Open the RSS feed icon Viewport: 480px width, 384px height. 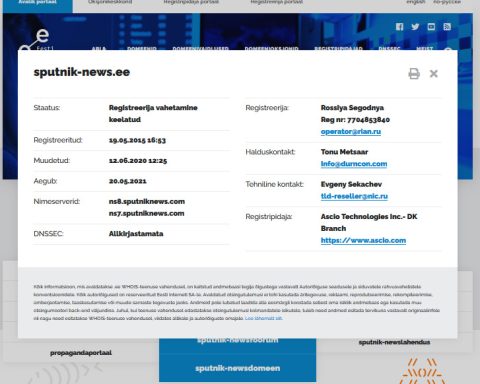pos(447,27)
